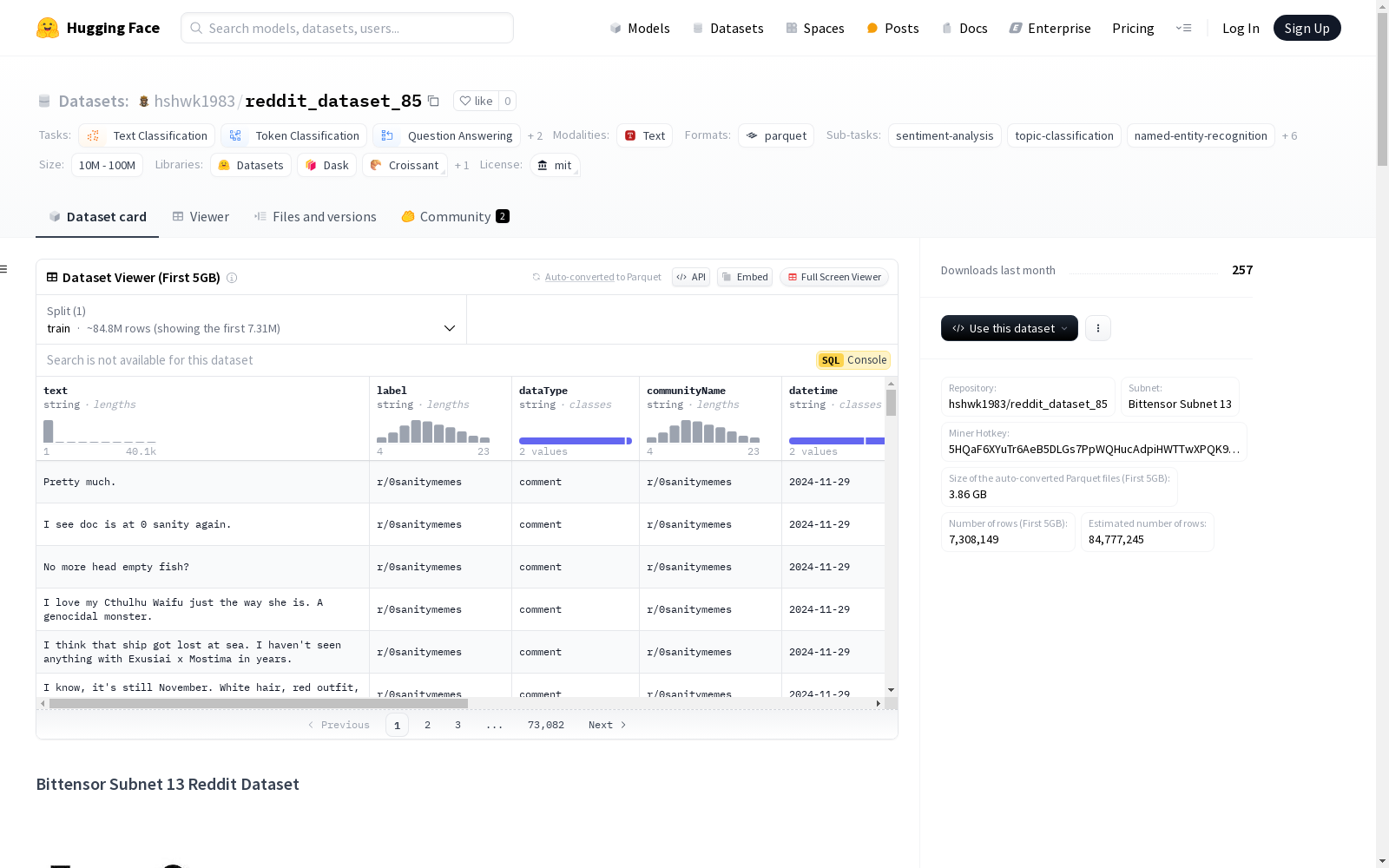The width and height of the screenshot is (1389, 868).
Task: Click the mit license tag
Action: (555, 165)
